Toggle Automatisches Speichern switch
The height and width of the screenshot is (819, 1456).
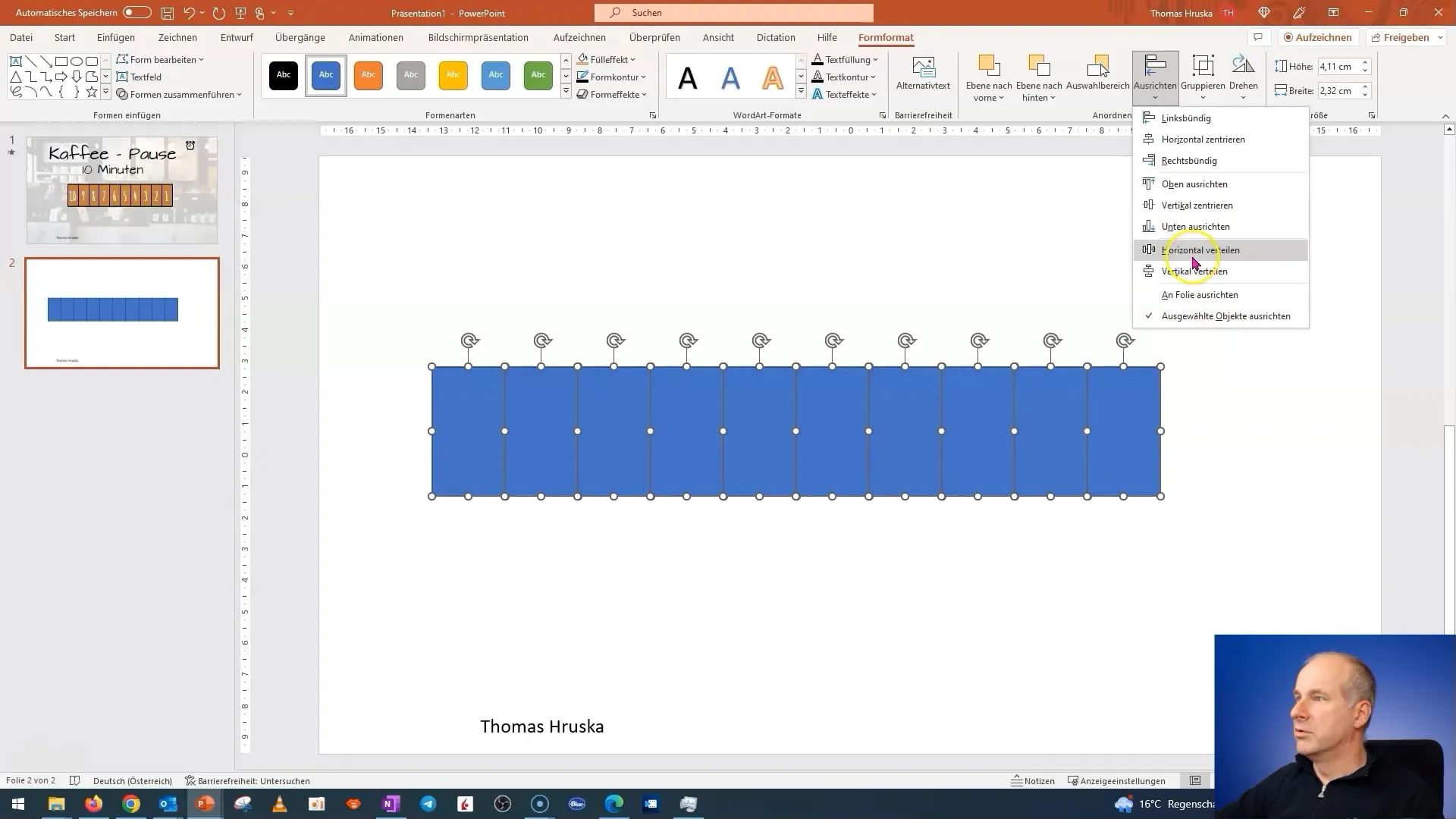coord(136,13)
